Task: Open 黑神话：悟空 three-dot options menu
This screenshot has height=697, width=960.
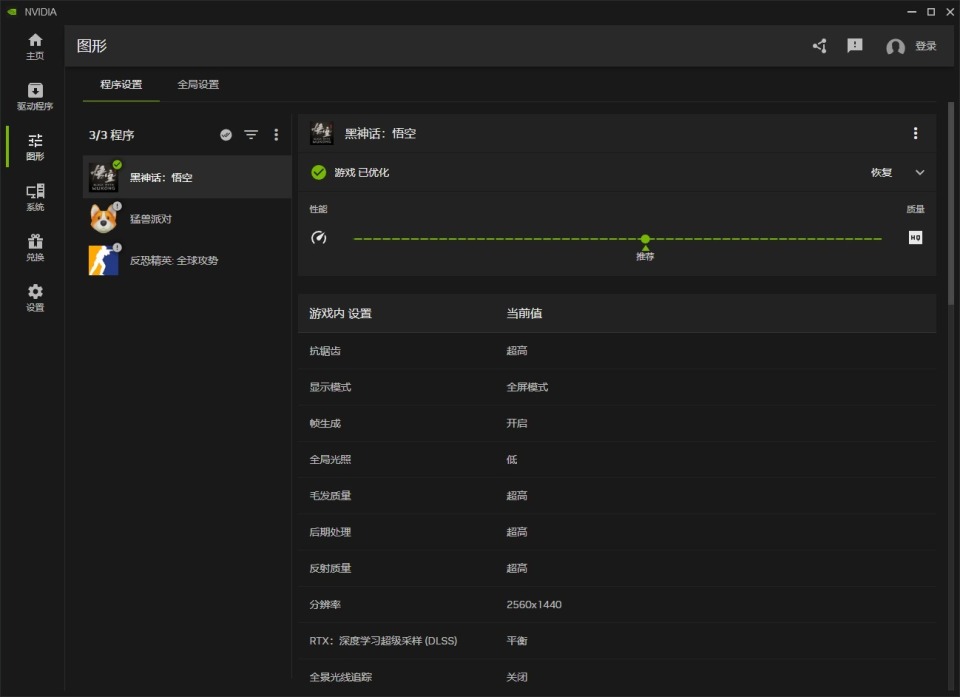Action: 915,134
